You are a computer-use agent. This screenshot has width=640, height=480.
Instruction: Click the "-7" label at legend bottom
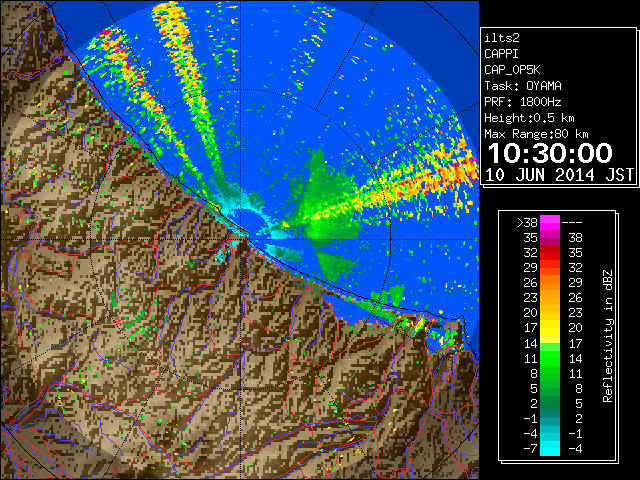(x=530, y=448)
